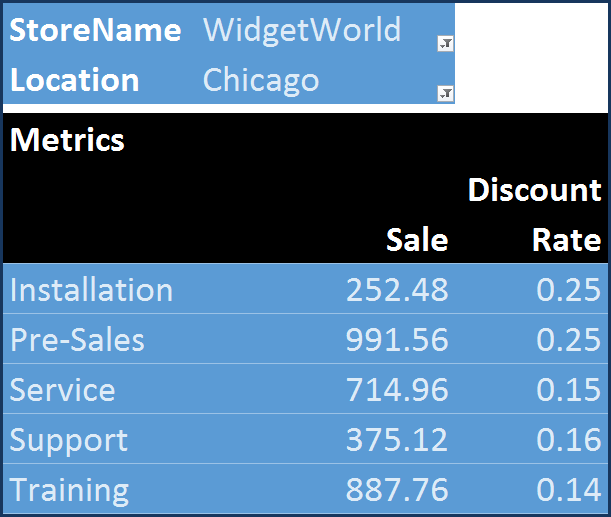Select the Installation row label

pos(91,290)
